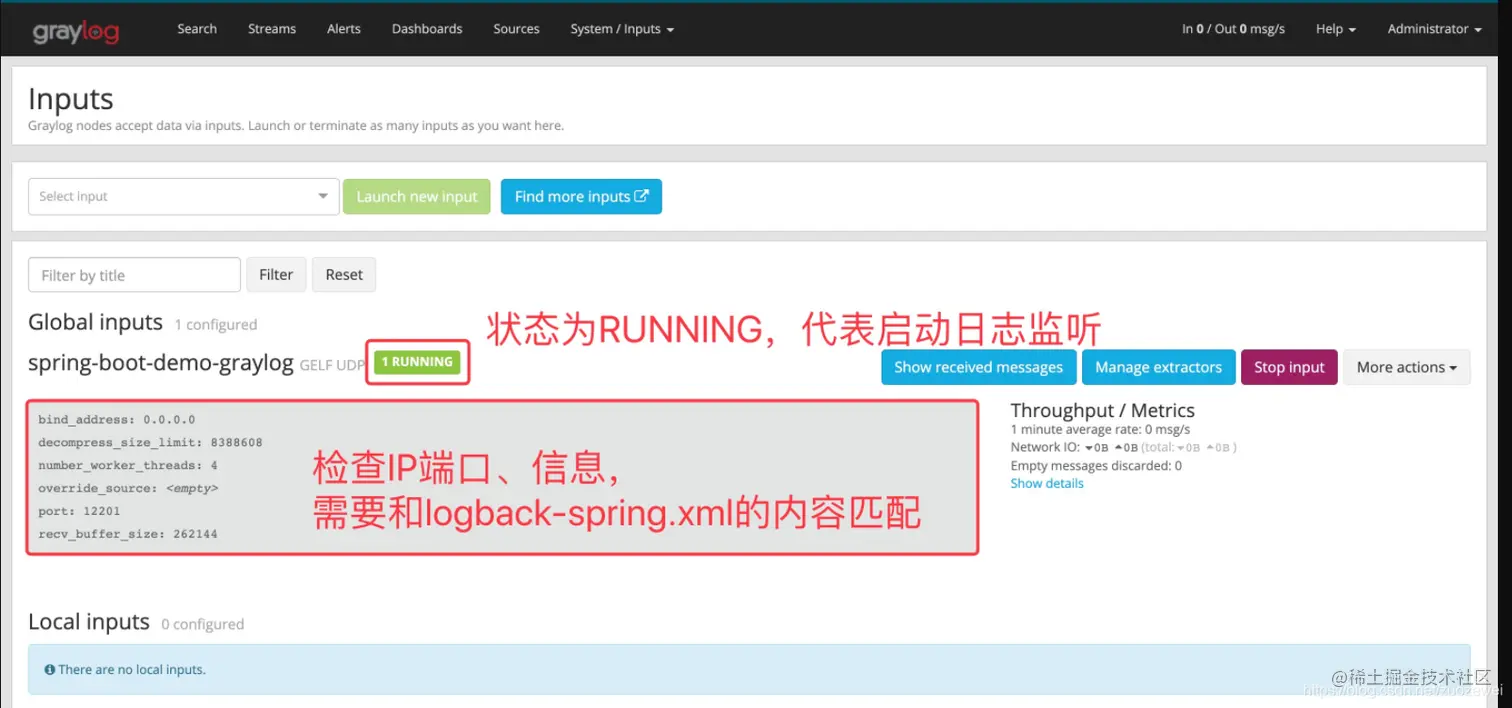Screen dimensions: 1512x708
Task: Click number_worker_threads: 4 line
Action: coord(128,465)
